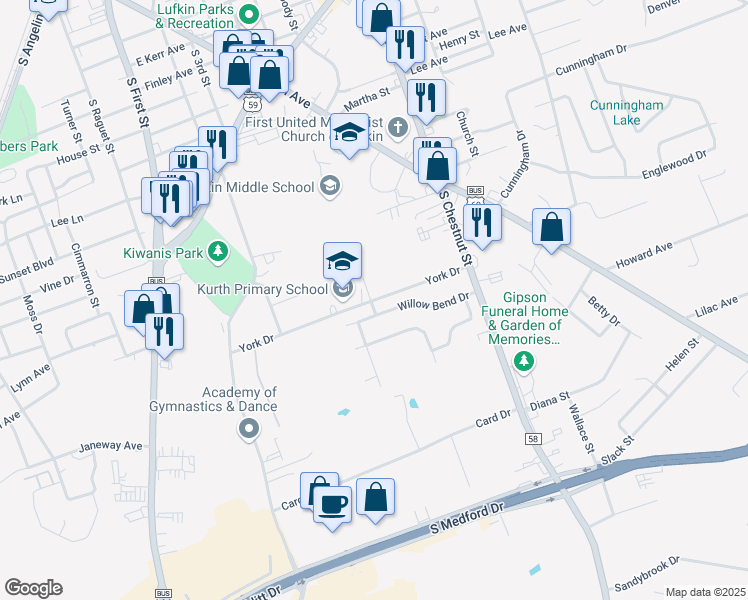This screenshot has width=748, height=600.
Task: Open the Google logo link
Action: tap(33, 588)
